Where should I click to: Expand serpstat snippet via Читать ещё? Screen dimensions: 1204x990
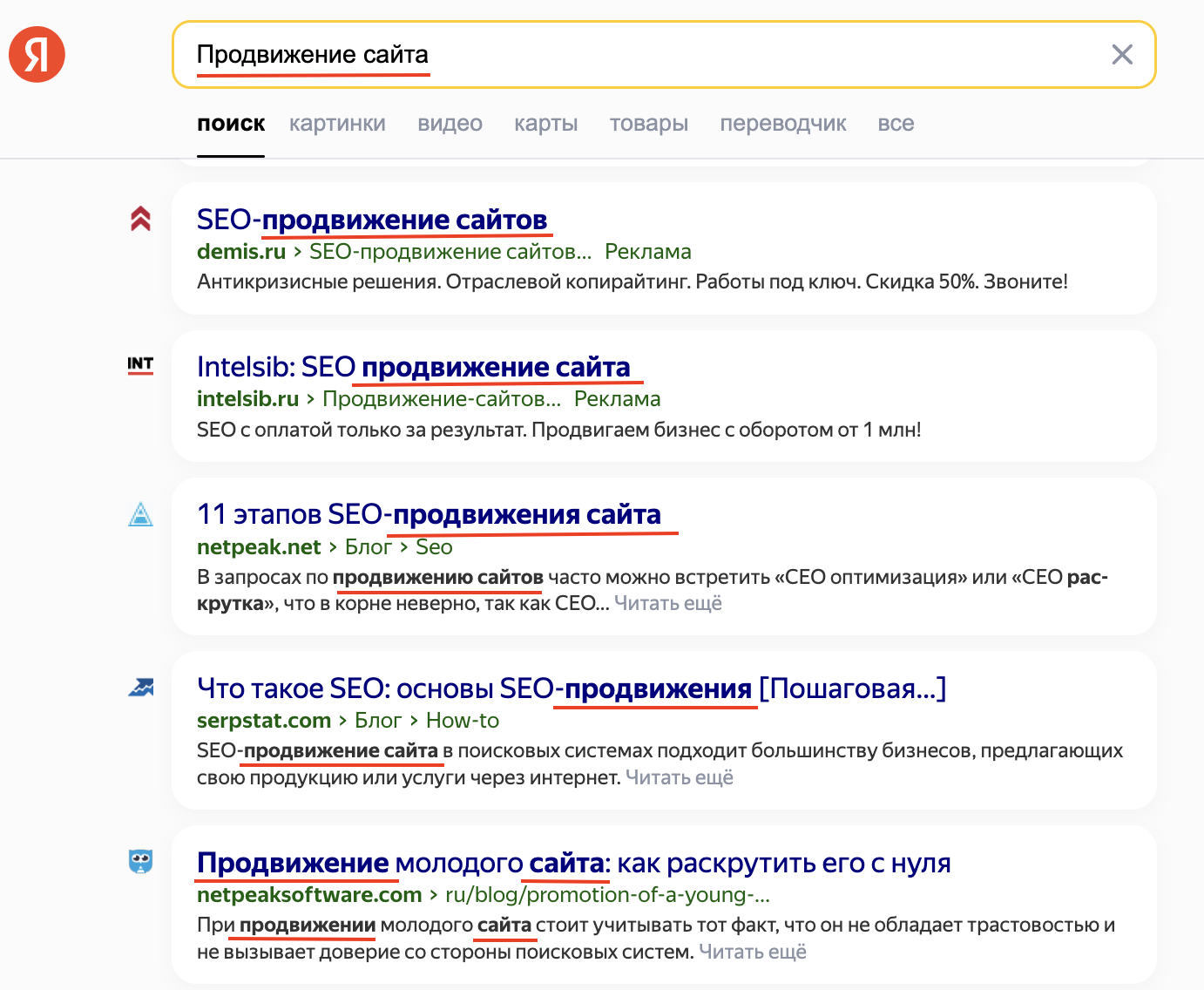click(x=680, y=777)
